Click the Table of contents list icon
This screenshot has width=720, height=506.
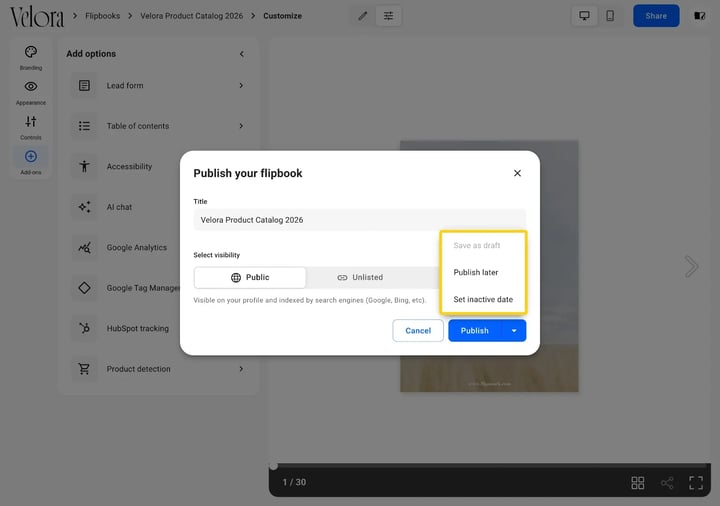84,126
